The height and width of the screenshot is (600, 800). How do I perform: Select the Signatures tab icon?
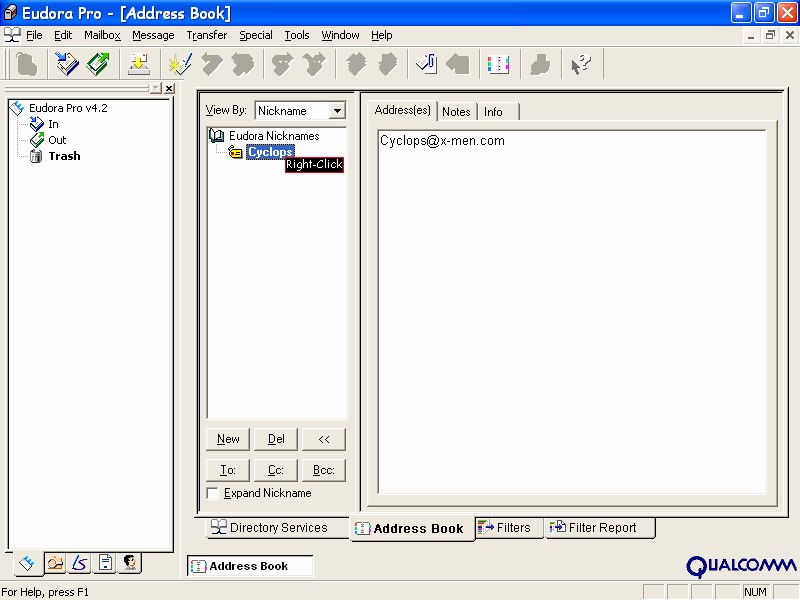(80, 563)
